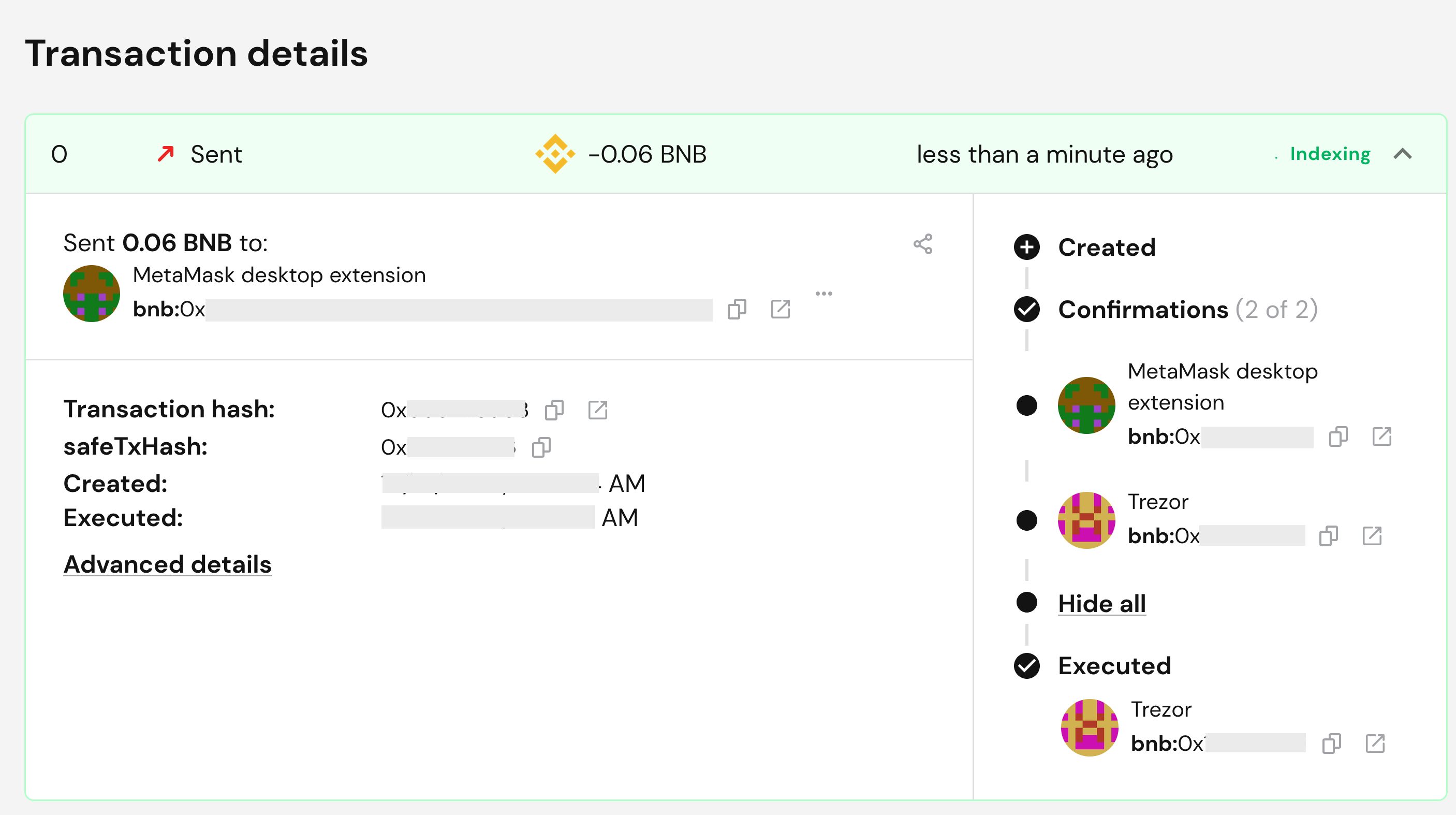Open Trezor executor address in explorer
This screenshot has height=815, width=1456.
click(x=1375, y=743)
